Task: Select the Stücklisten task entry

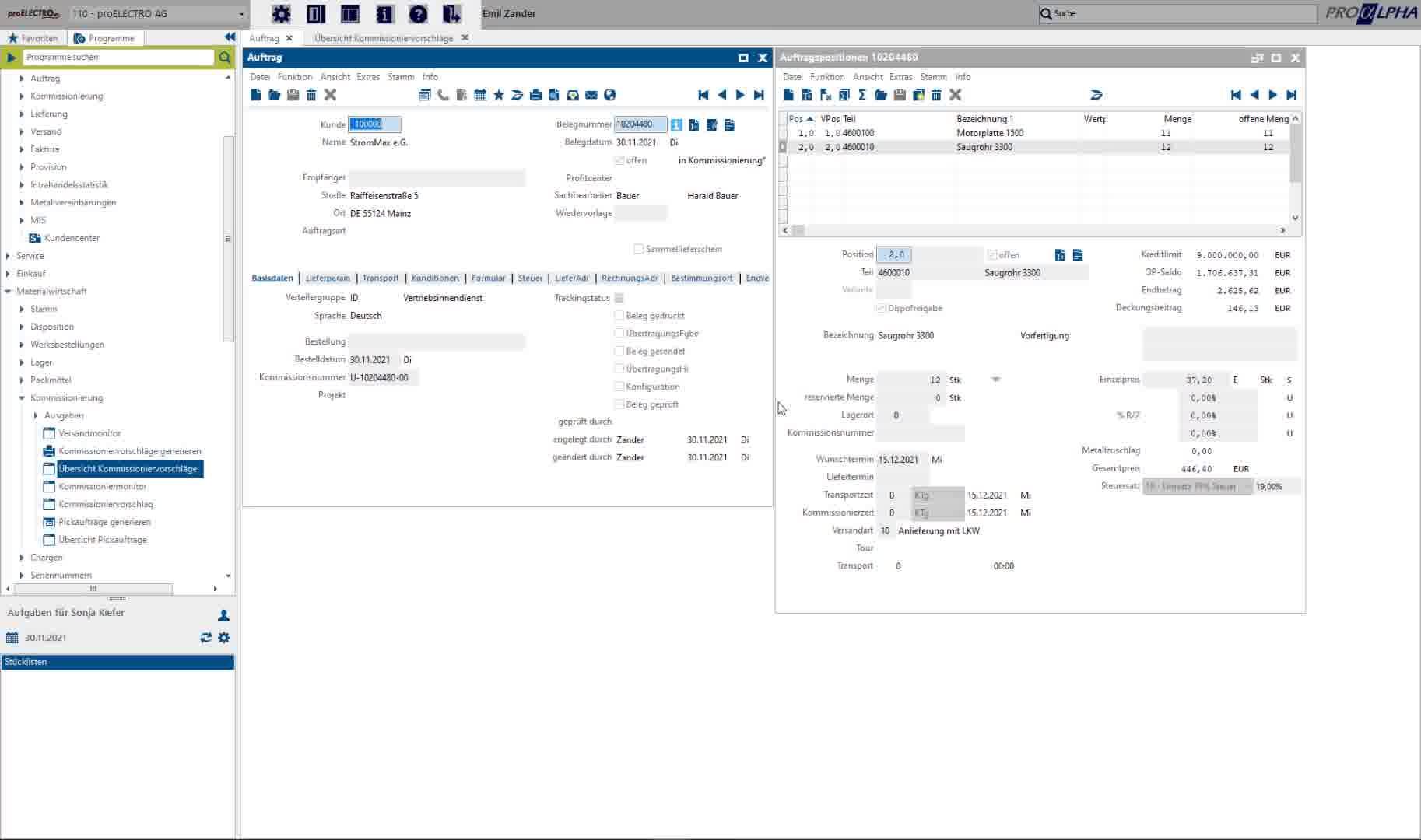Action: pyautogui.click(x=118, y=662)
